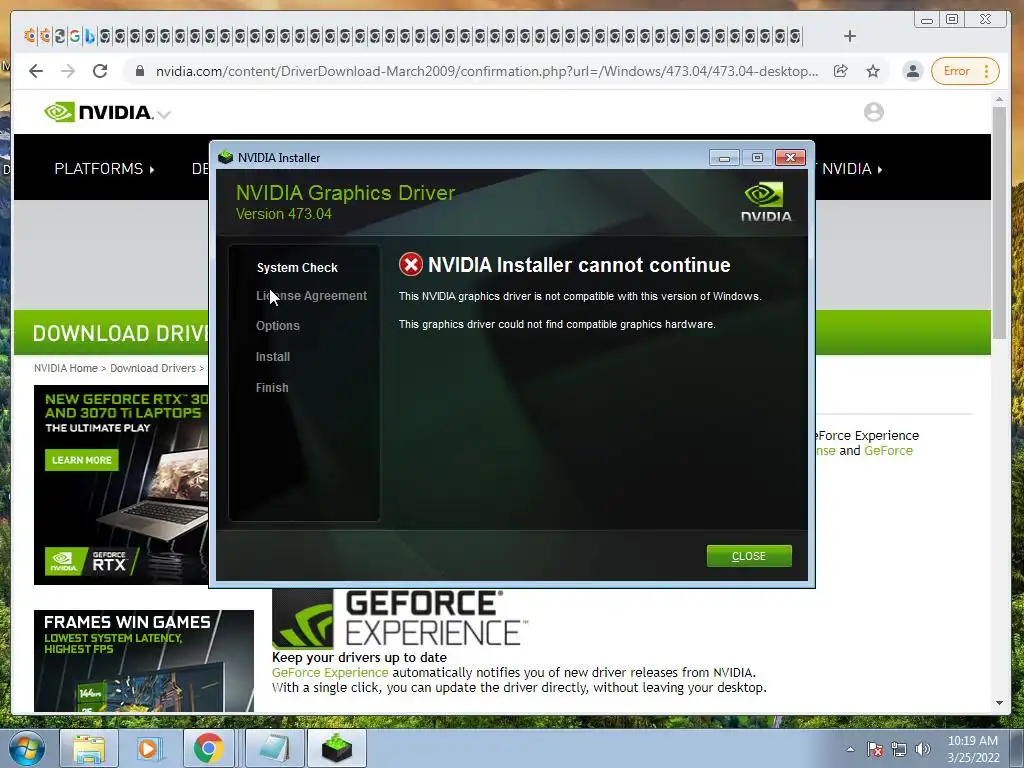Expand dropdown chevron next to NVIDIA logo
The image size is (1024, 768).
(165, 114)
